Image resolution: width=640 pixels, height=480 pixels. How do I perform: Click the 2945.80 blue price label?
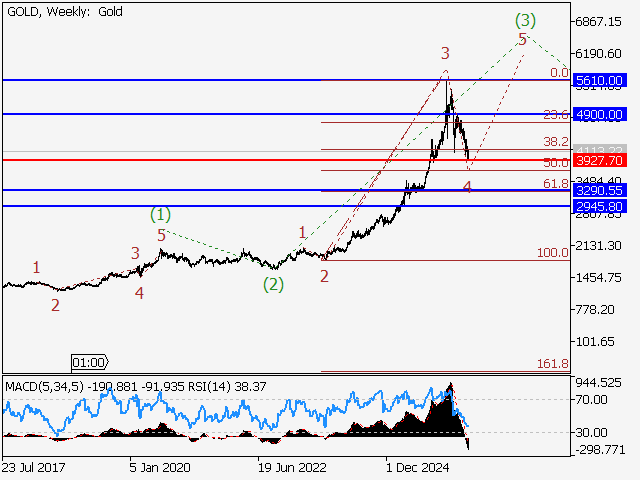(x=599, y=206)
